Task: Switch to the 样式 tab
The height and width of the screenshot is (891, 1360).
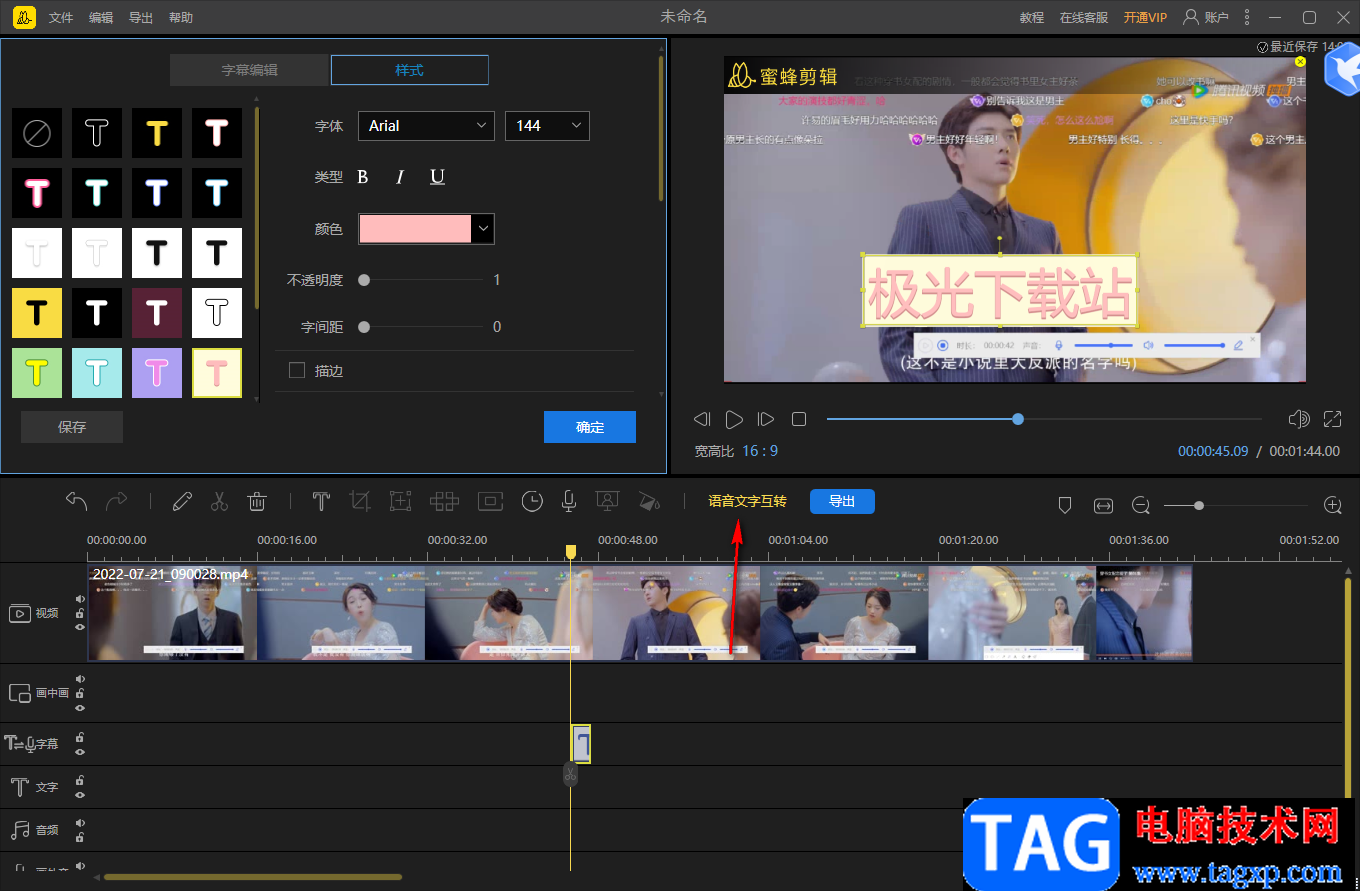Action: tap(410, 70)
